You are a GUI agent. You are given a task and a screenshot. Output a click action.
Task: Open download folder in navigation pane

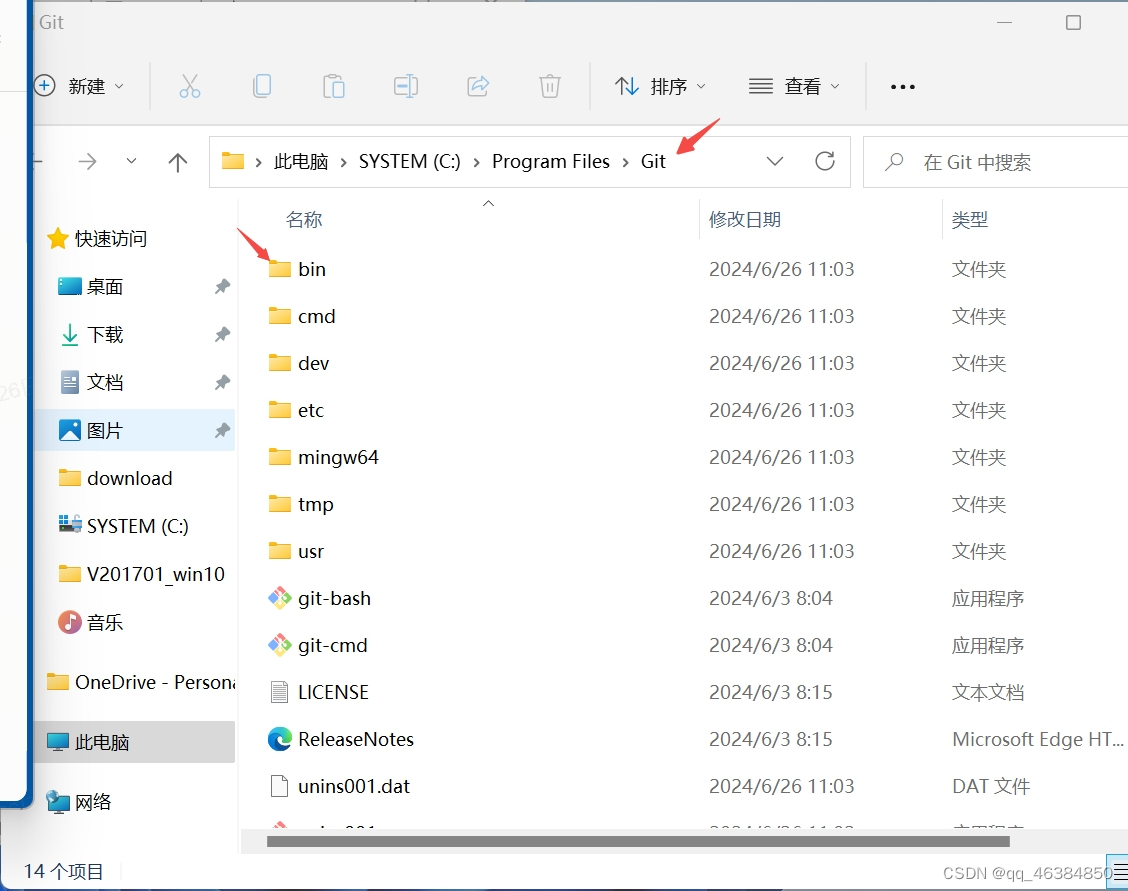pos(129,478)
